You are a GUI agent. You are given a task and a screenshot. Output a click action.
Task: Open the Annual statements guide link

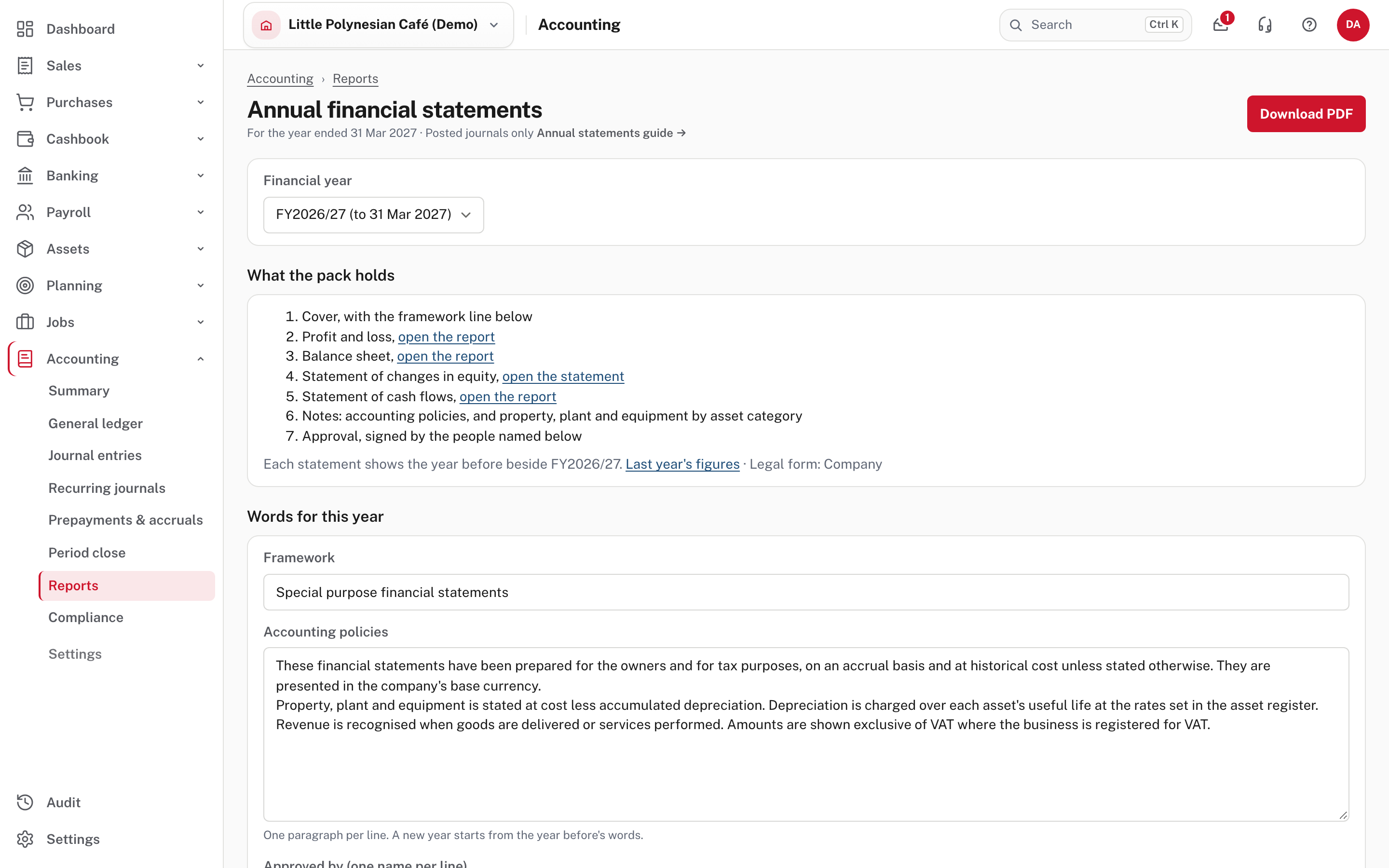click(x=611, y=133)
